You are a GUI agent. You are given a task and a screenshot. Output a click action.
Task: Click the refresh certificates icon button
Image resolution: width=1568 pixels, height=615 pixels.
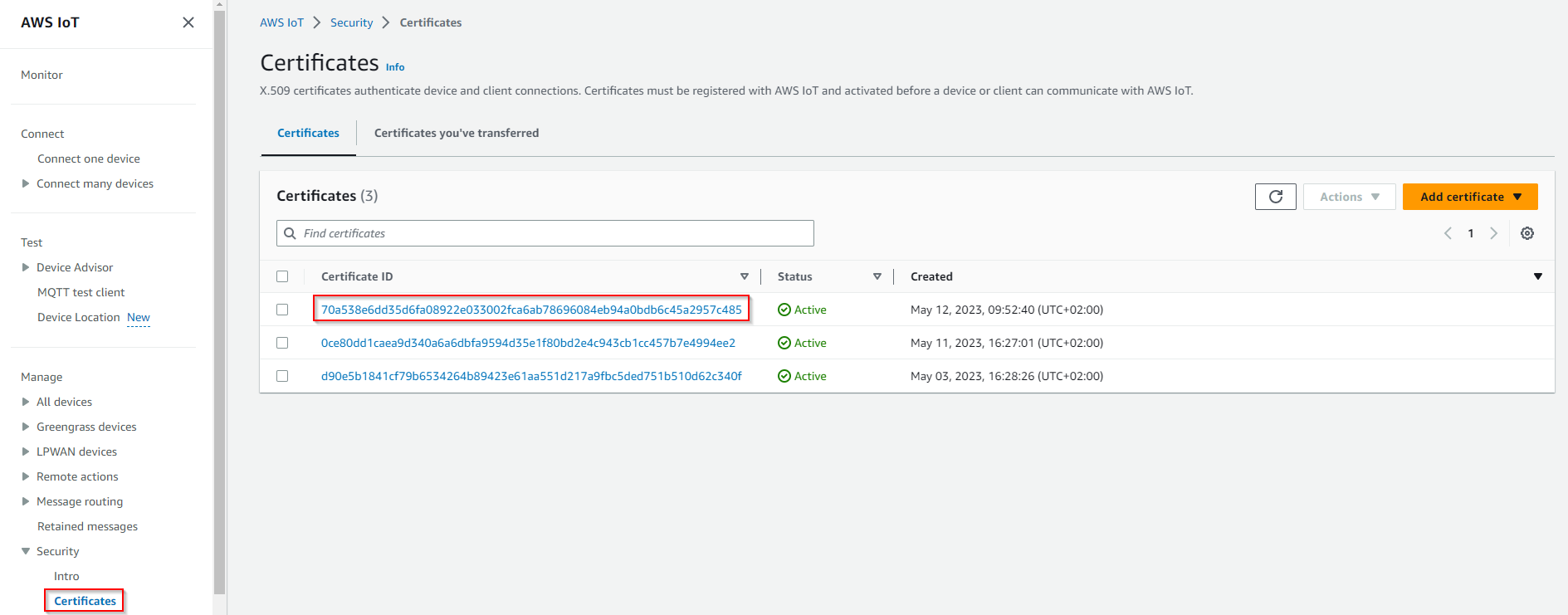pos(1275,197)
